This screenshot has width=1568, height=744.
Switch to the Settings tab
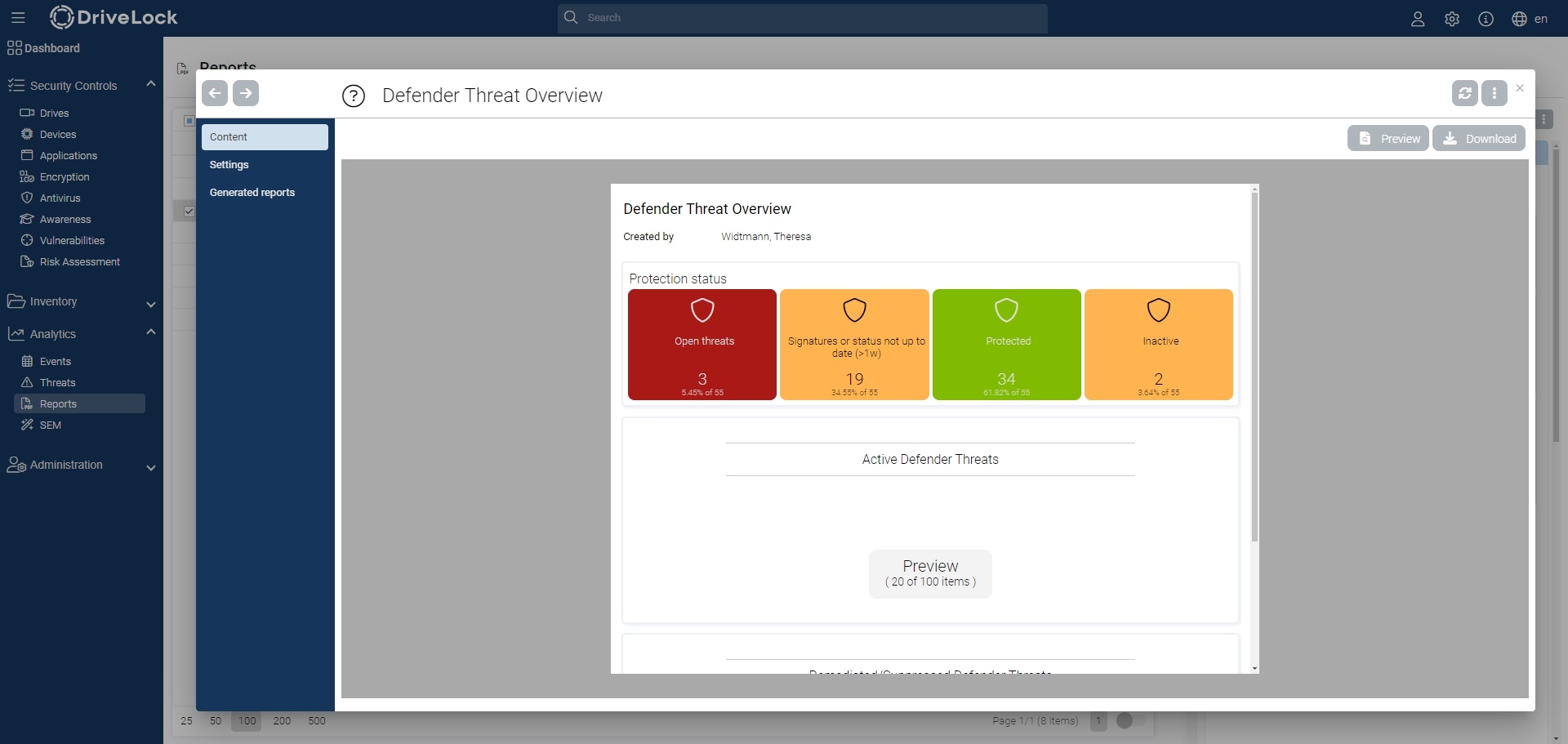coord(265,165)
